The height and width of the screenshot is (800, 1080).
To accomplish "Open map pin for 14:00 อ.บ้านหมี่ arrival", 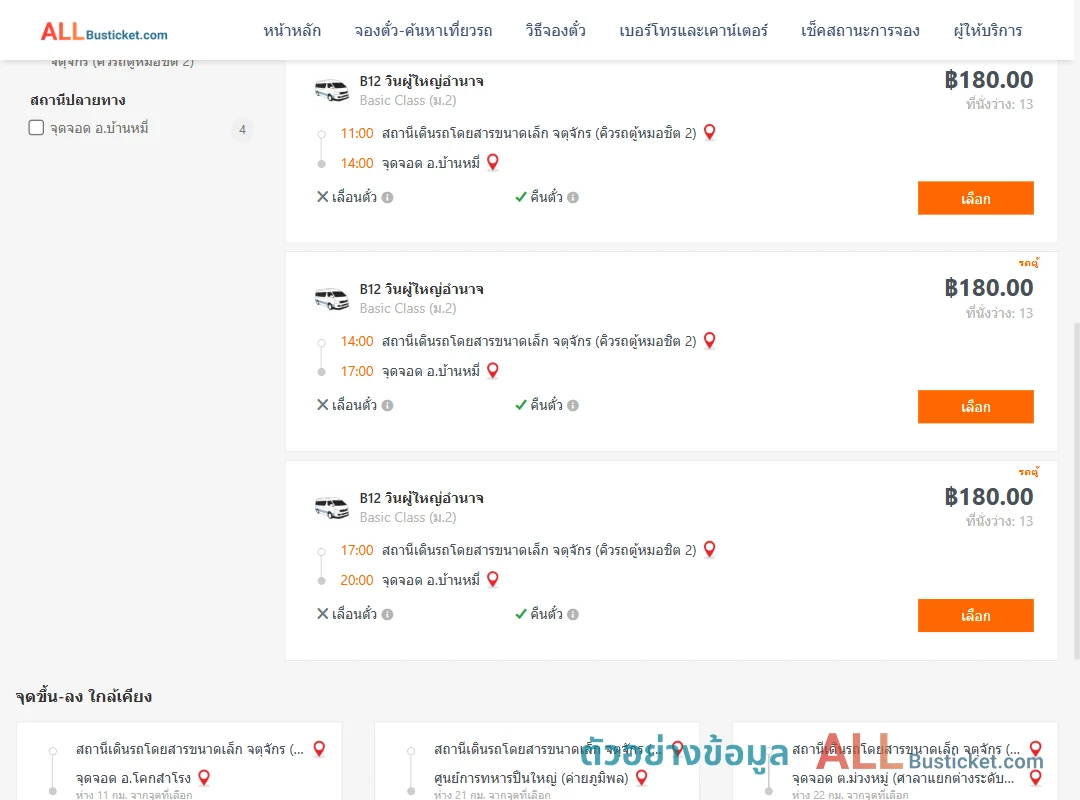I will [x=492, y=162].
